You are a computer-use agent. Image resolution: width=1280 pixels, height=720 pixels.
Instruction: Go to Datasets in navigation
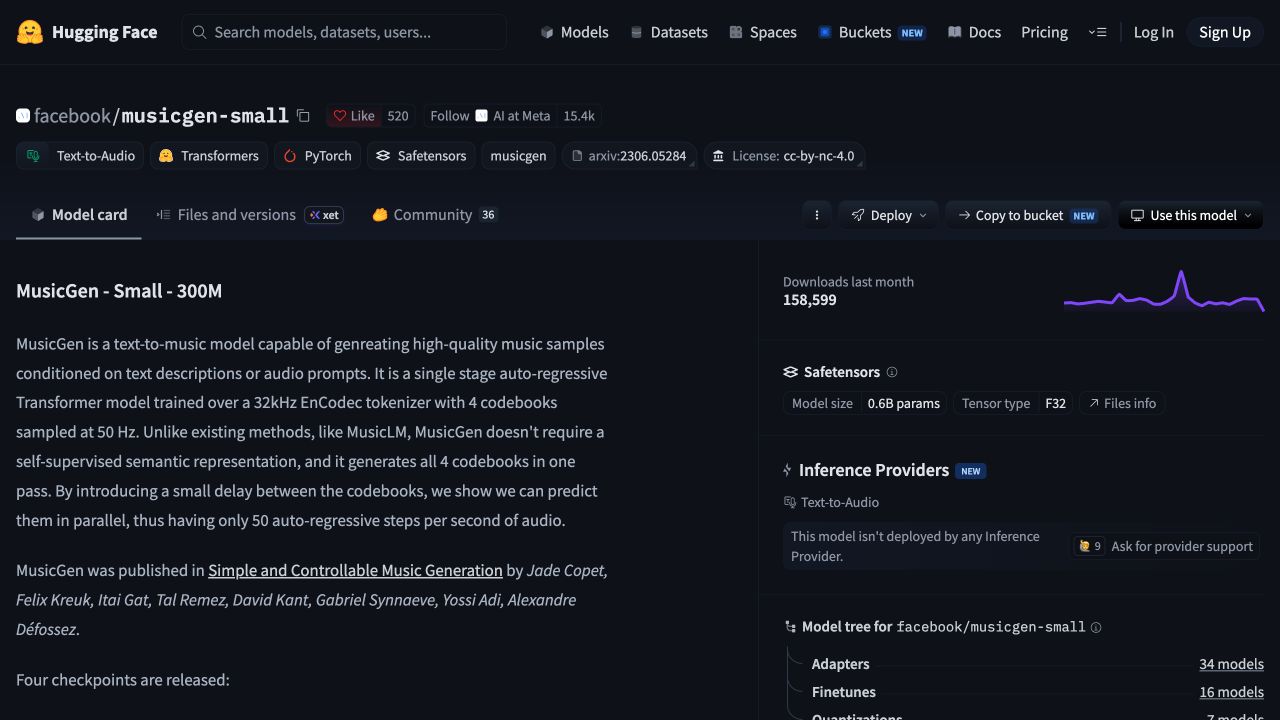(x=669, y=32)
